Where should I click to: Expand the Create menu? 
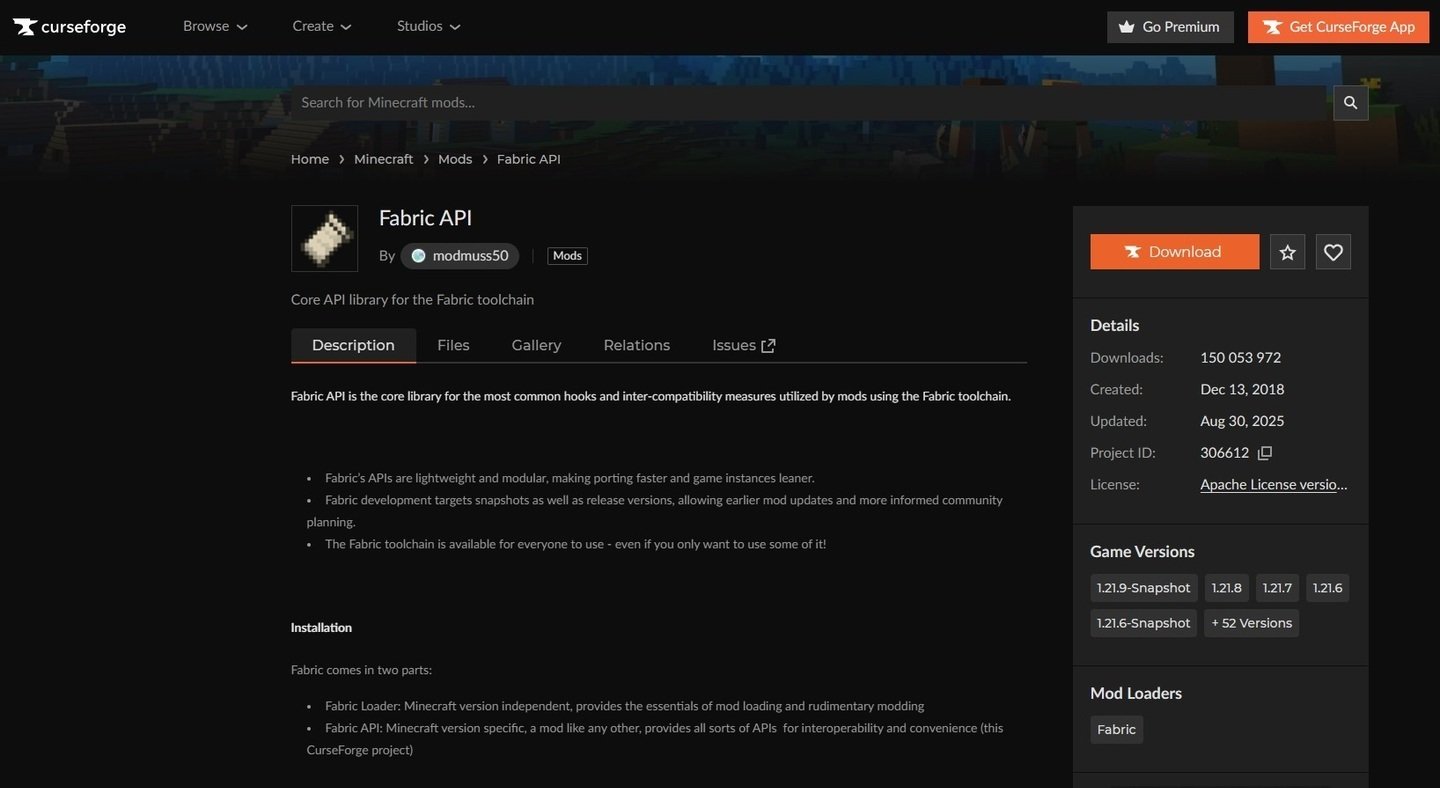tap(322, 26)
